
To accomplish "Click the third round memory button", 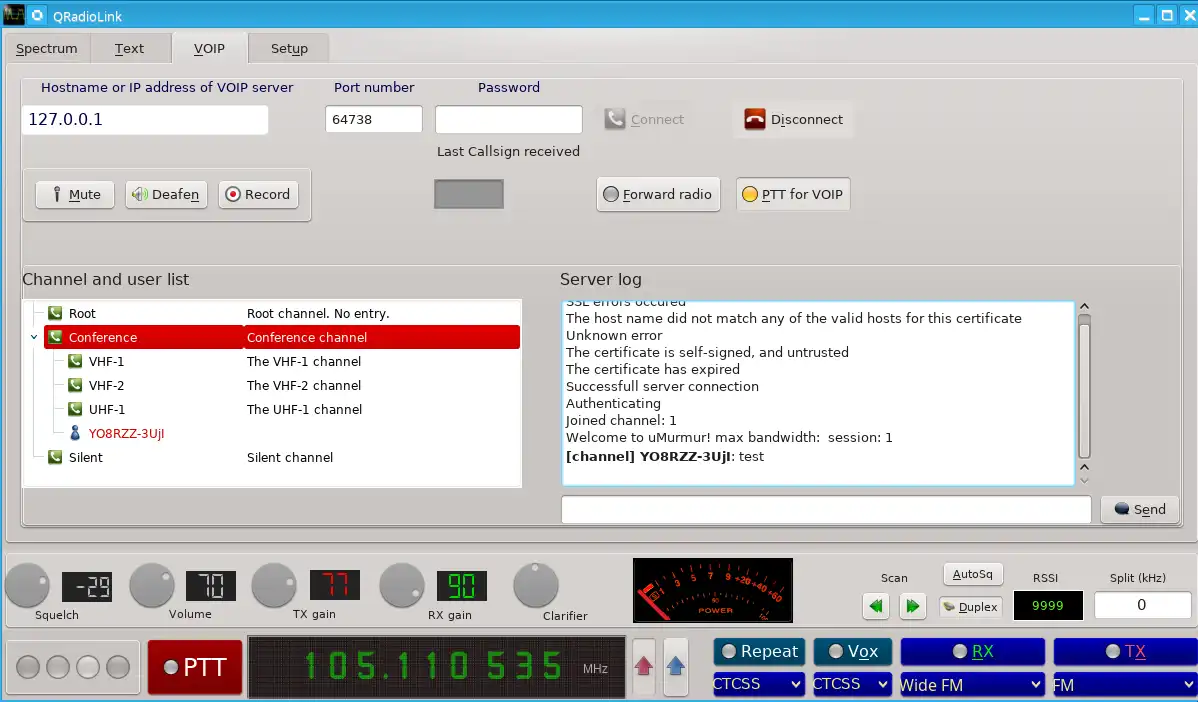I will tap(88, 667).
